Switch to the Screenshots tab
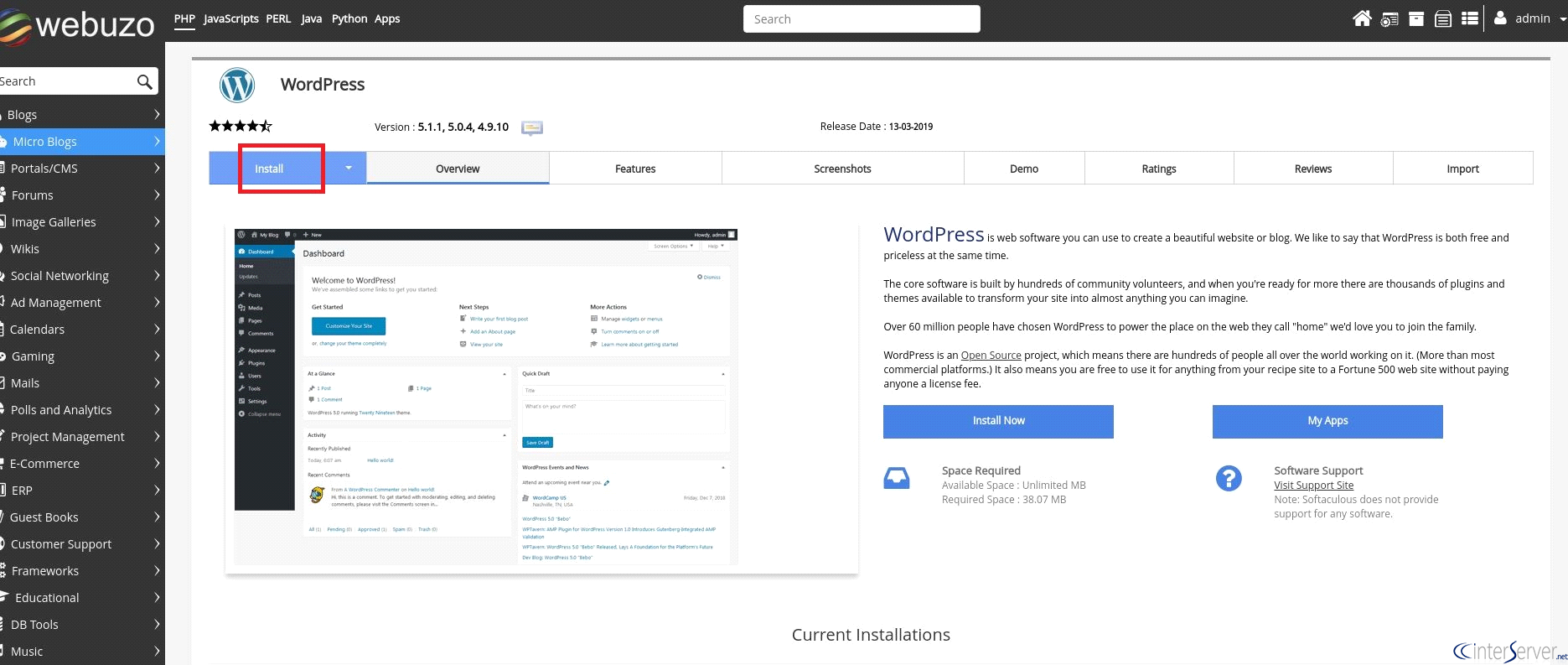1568x665 pixels. (x=842, y=168)
